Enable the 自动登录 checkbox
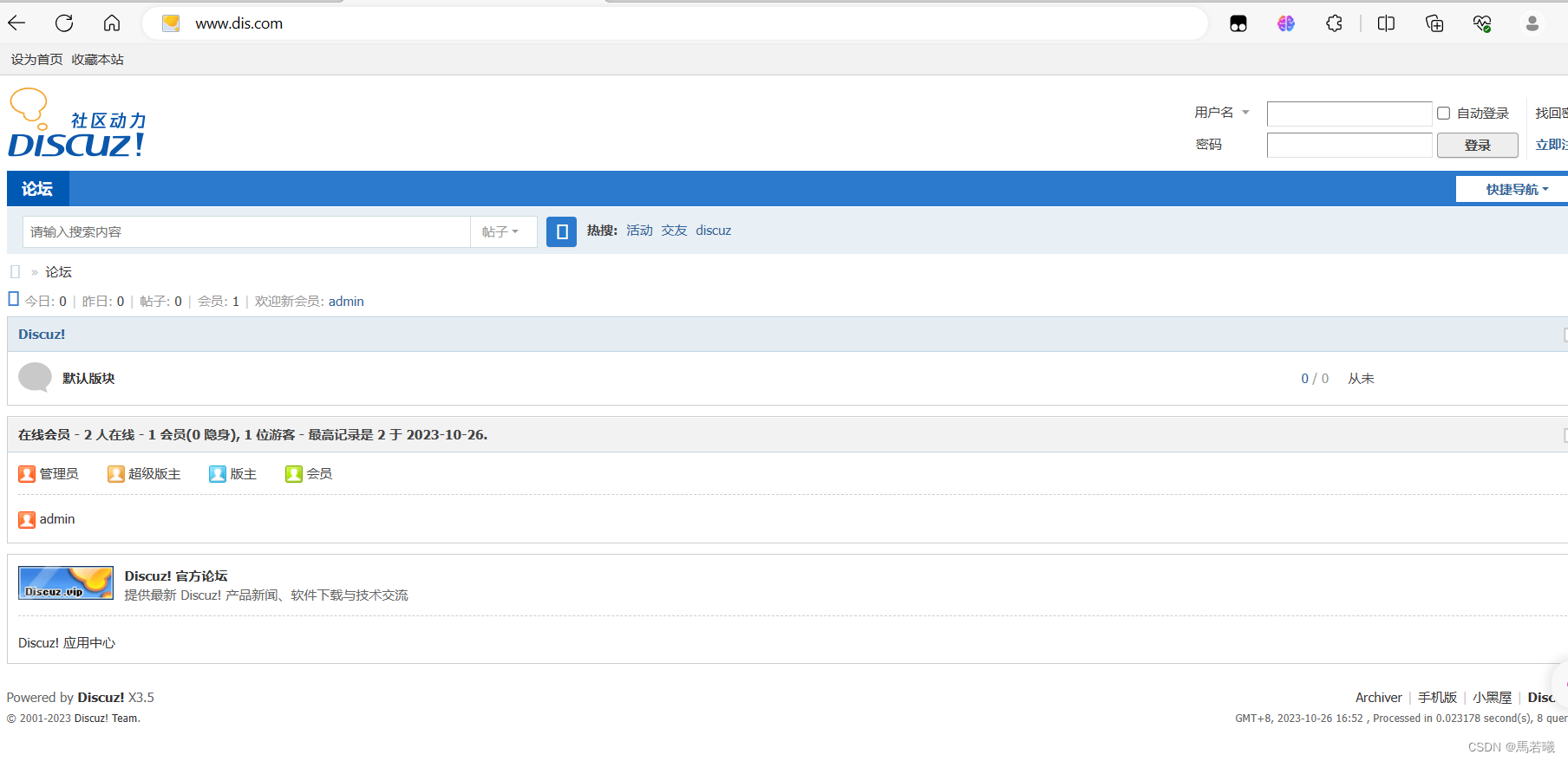 click(1444, 114)
